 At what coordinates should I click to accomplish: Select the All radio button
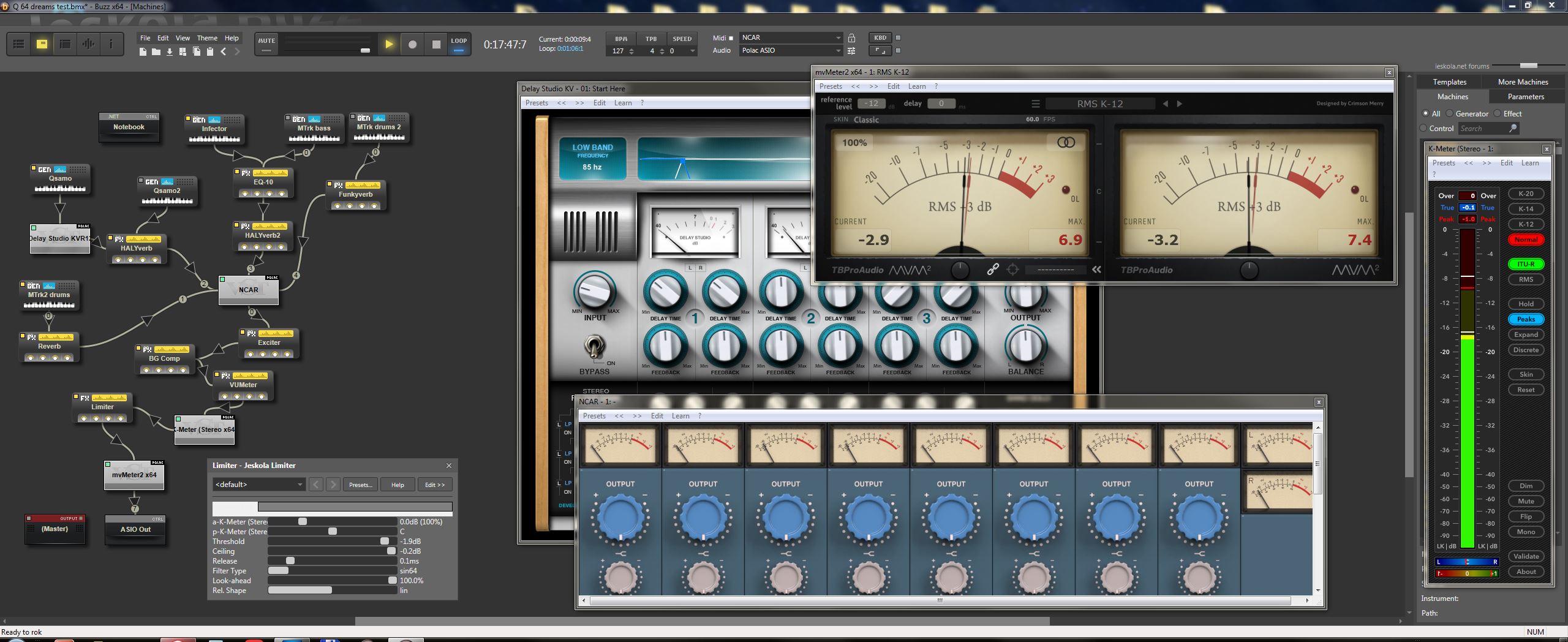point(1425,114)
